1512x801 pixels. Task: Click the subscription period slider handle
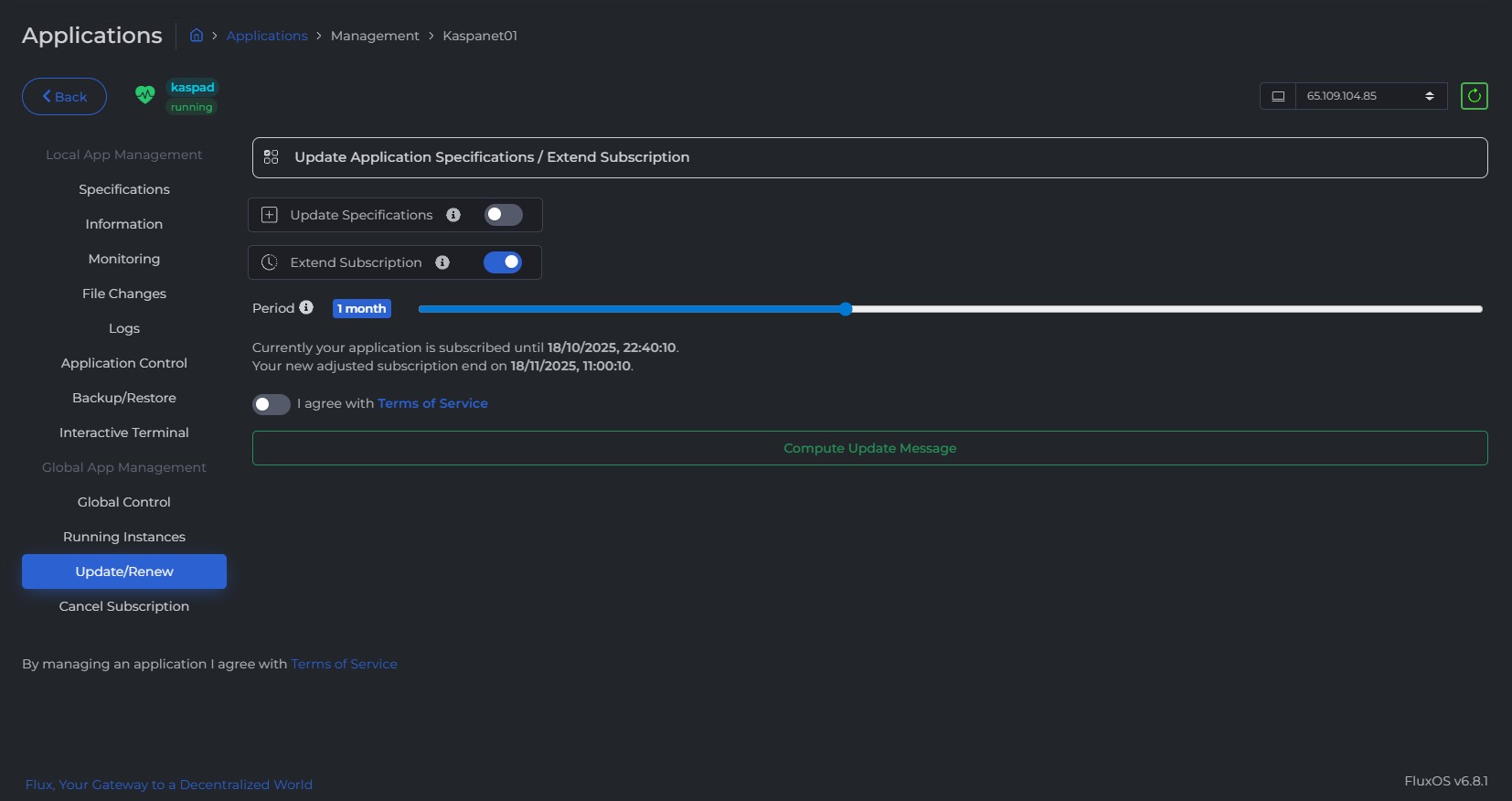[846, 309]
